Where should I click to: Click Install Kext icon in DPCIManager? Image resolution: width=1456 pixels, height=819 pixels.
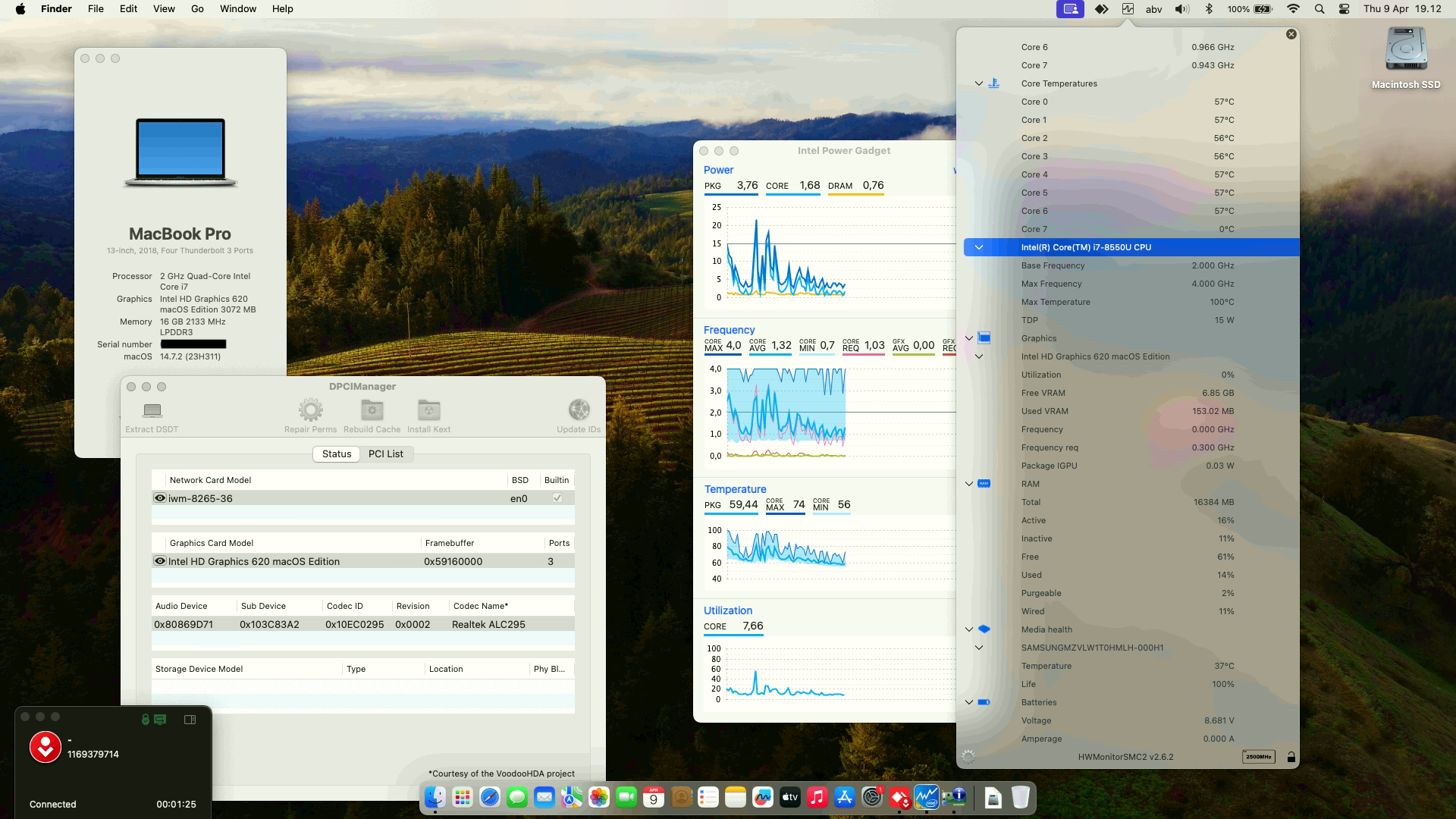[x=429, y=410]
